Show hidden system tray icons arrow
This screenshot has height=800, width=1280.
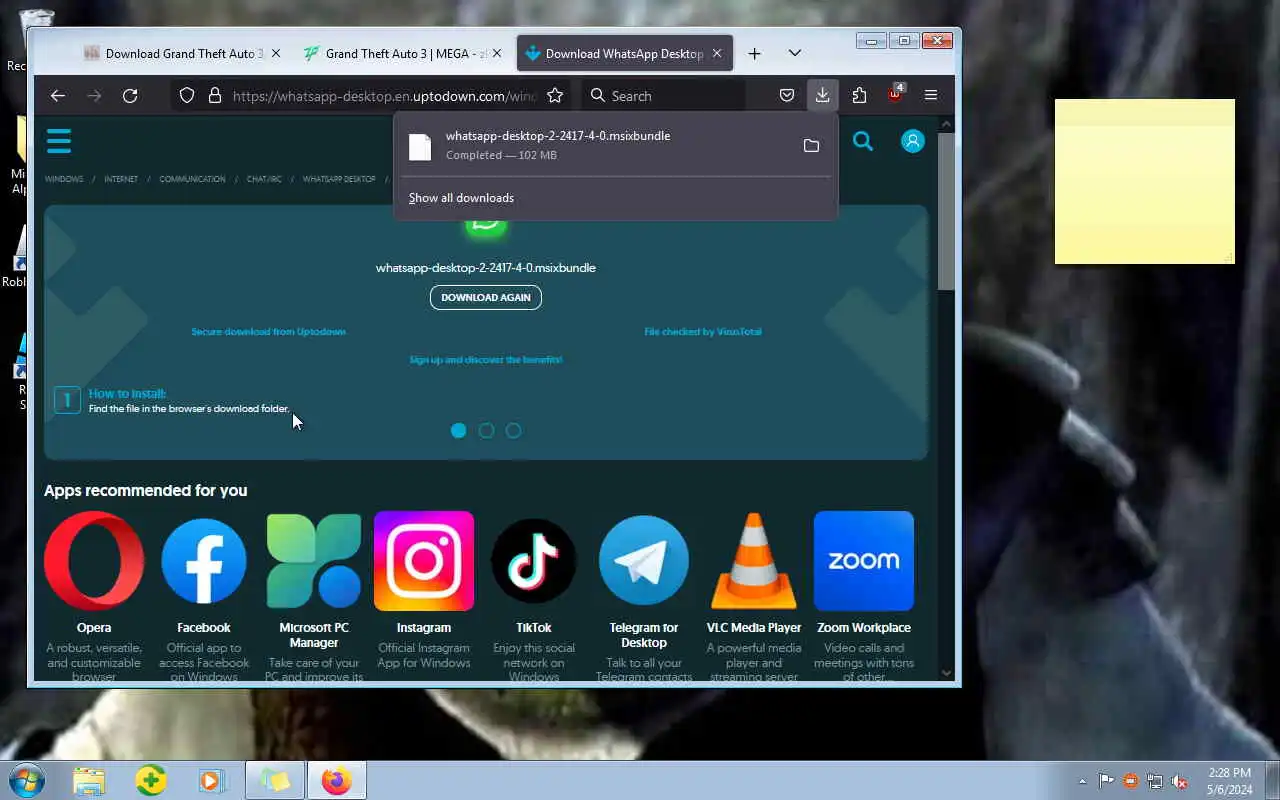coord(1082,781)
